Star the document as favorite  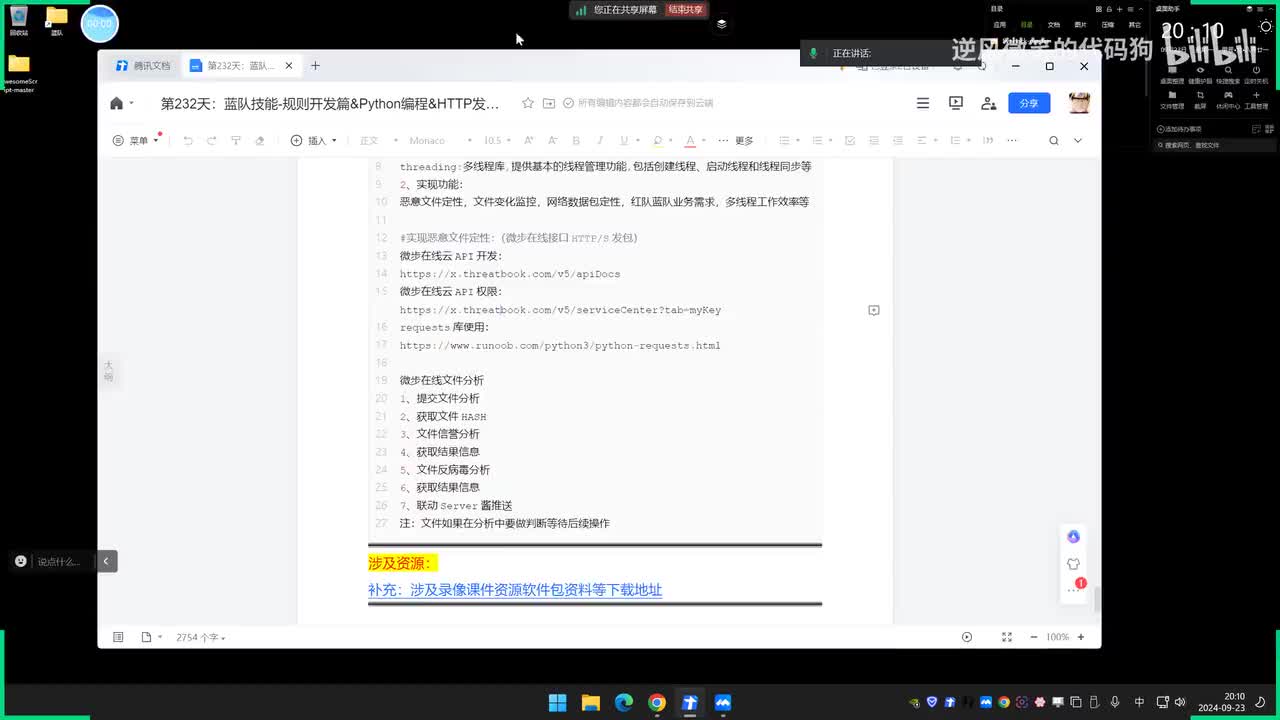click(x=528, y=103)
